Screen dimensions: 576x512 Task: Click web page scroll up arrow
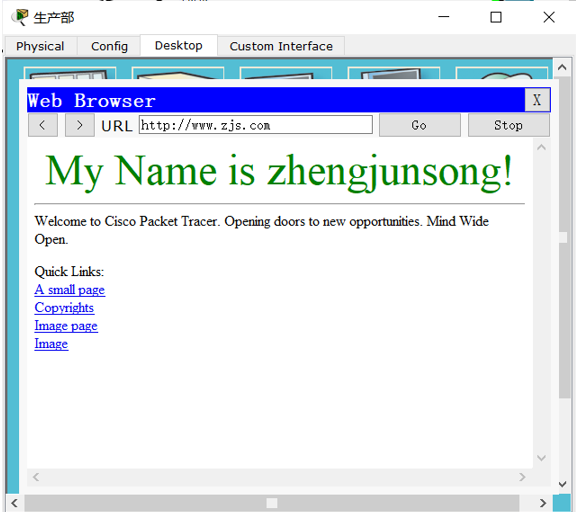pyautogui.click(x=541, y=148)
